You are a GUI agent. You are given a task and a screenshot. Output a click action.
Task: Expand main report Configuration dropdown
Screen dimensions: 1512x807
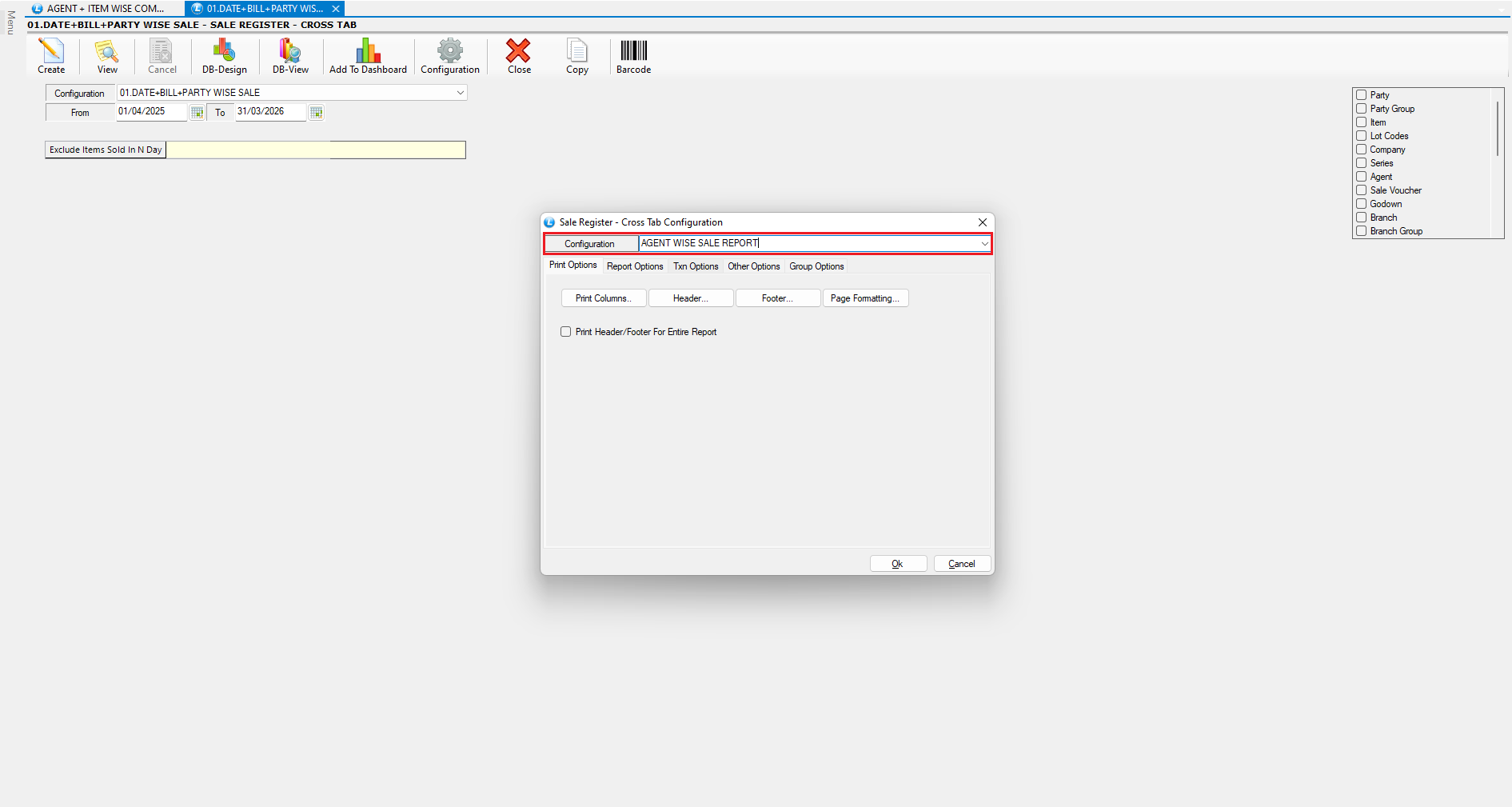460,93
